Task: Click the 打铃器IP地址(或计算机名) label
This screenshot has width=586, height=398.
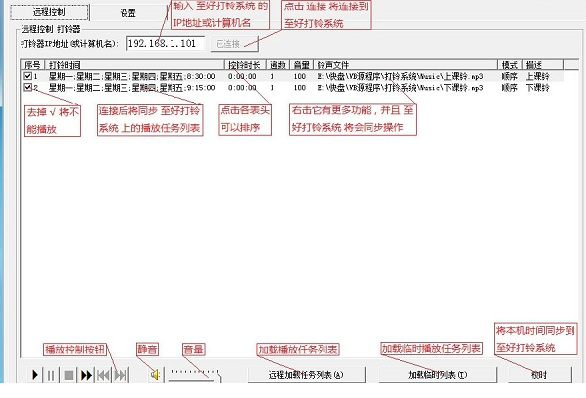Action: 70,44
